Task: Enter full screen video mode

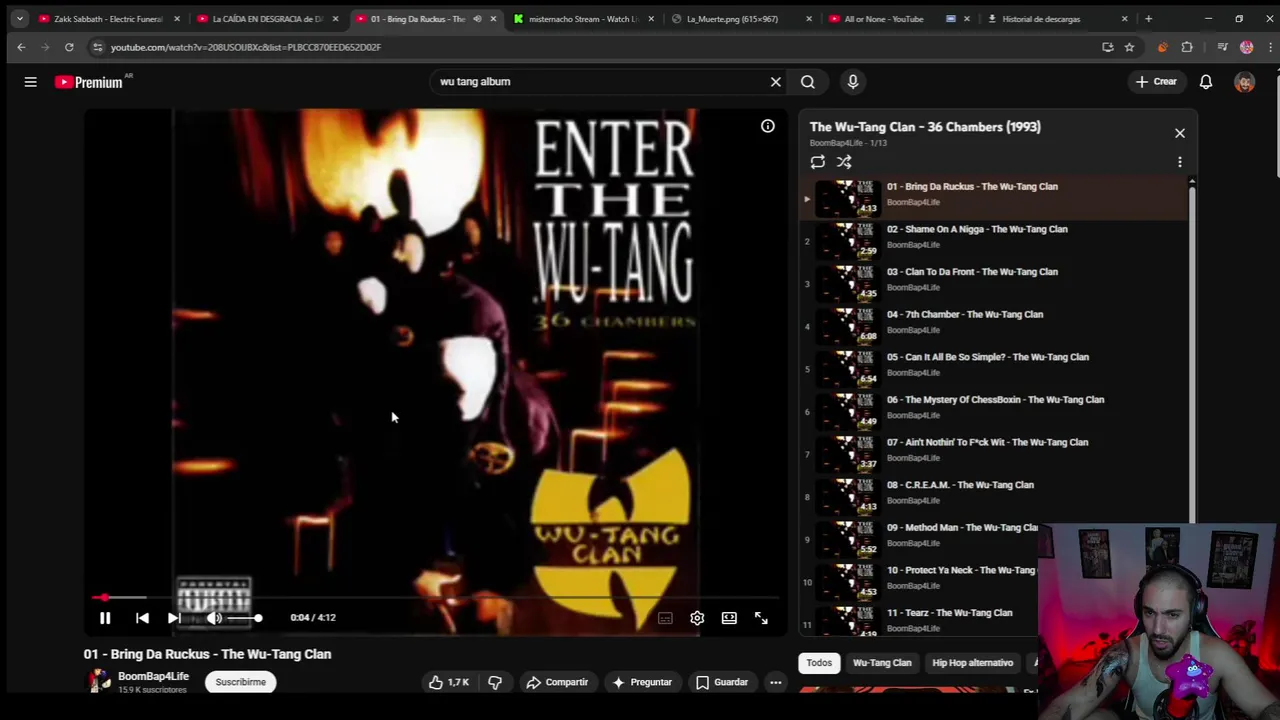Action: [761, 618]
